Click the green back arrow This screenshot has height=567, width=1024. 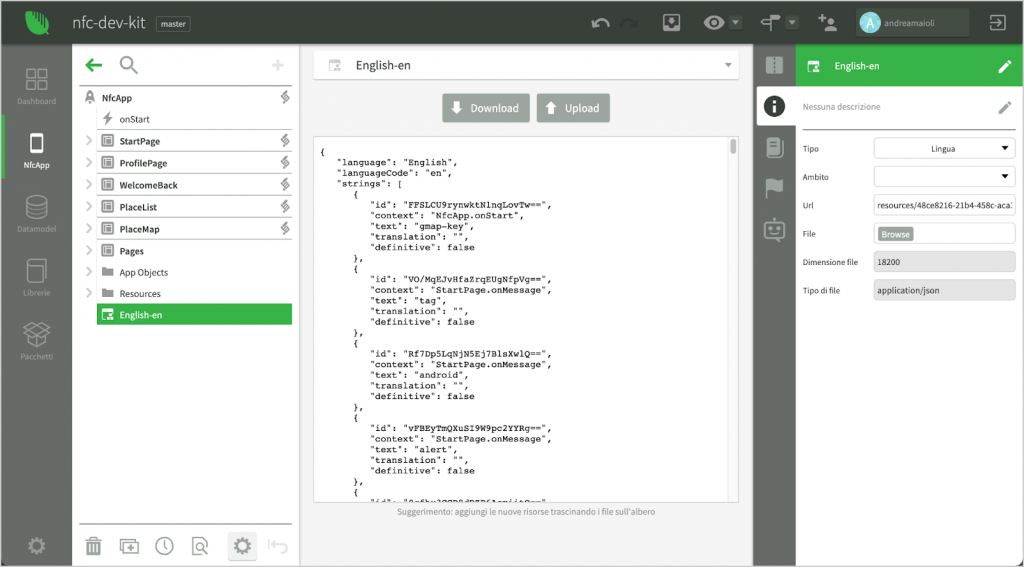tap(94, 65)
